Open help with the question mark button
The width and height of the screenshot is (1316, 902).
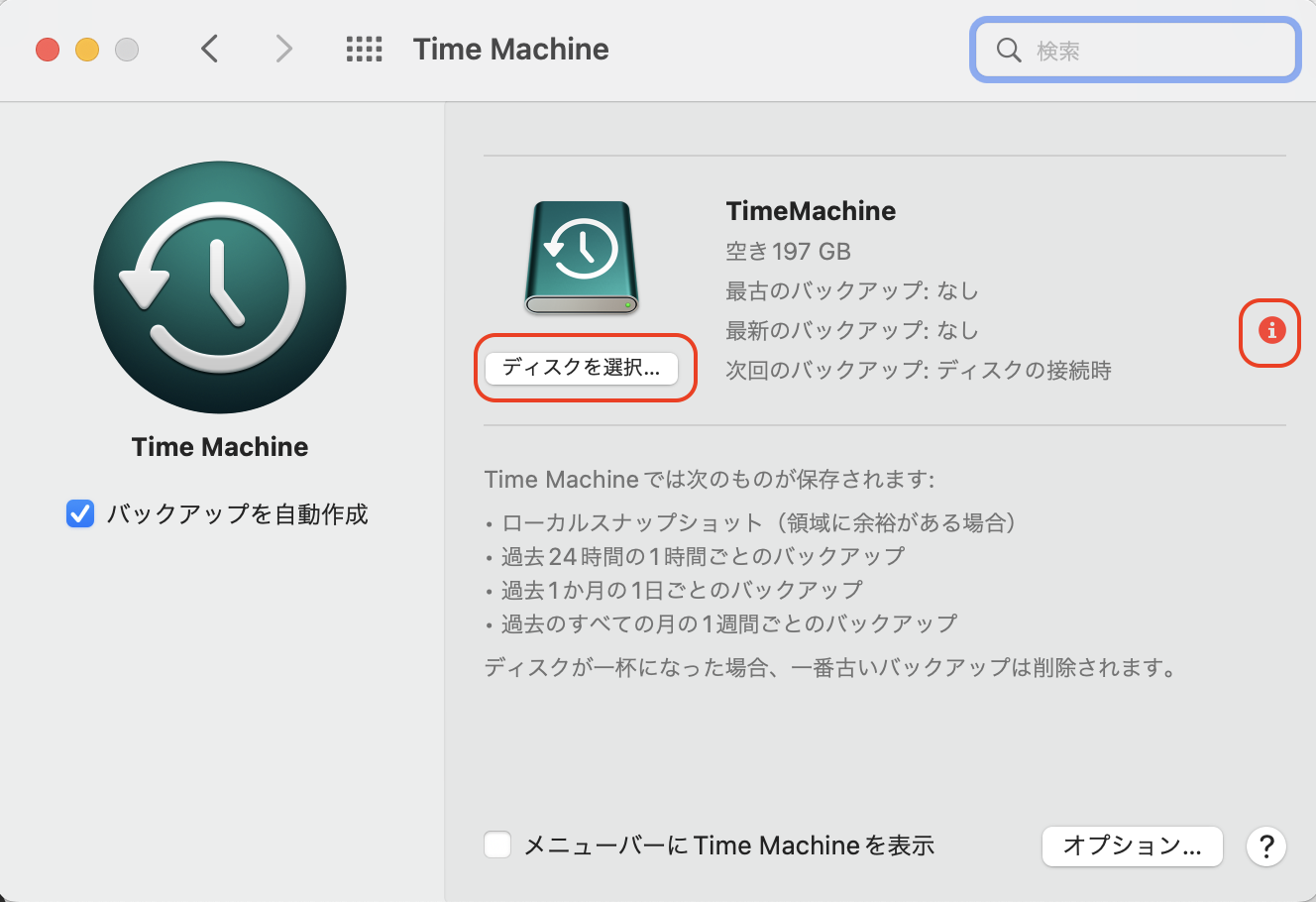tap(1266, 846)
